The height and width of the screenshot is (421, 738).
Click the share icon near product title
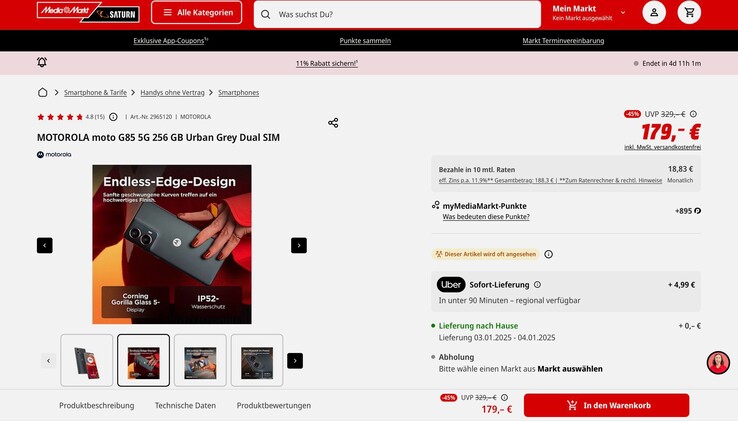[333, 123]
